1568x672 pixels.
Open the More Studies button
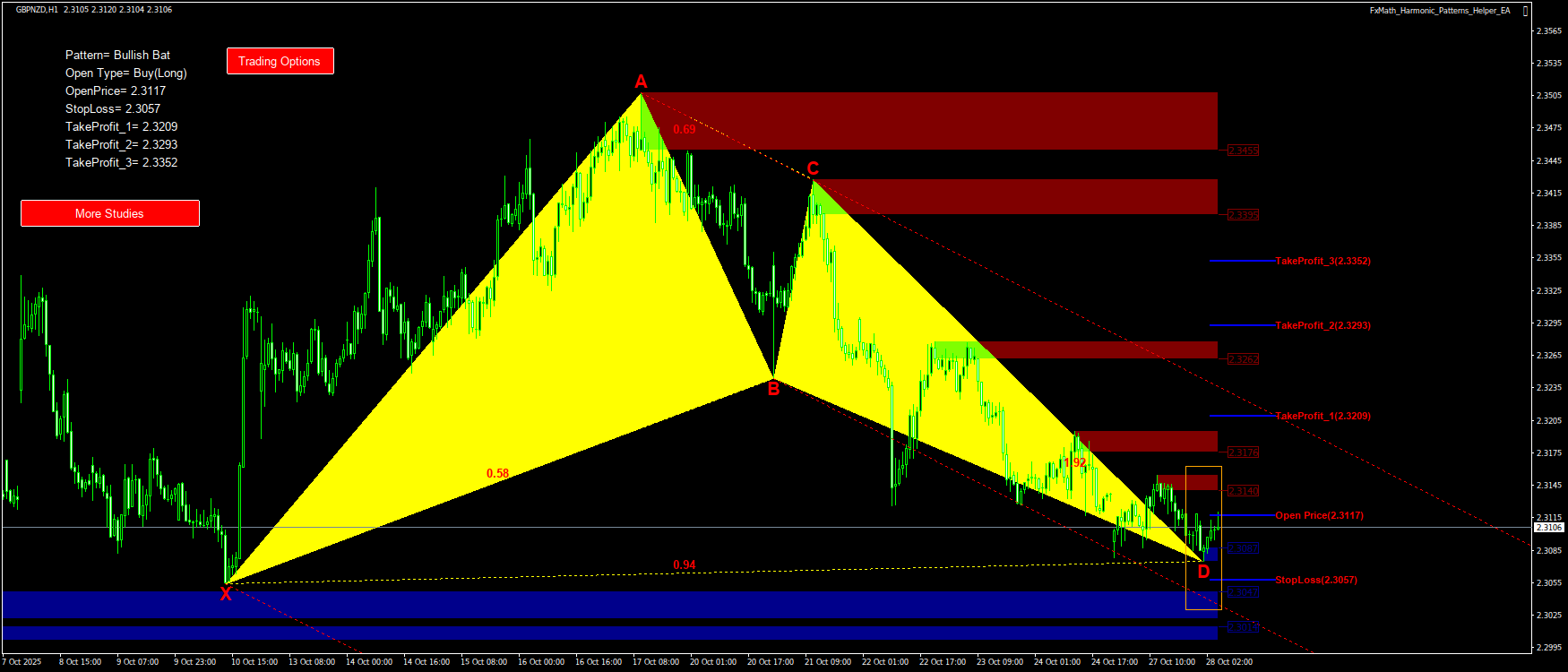(109, 213)
